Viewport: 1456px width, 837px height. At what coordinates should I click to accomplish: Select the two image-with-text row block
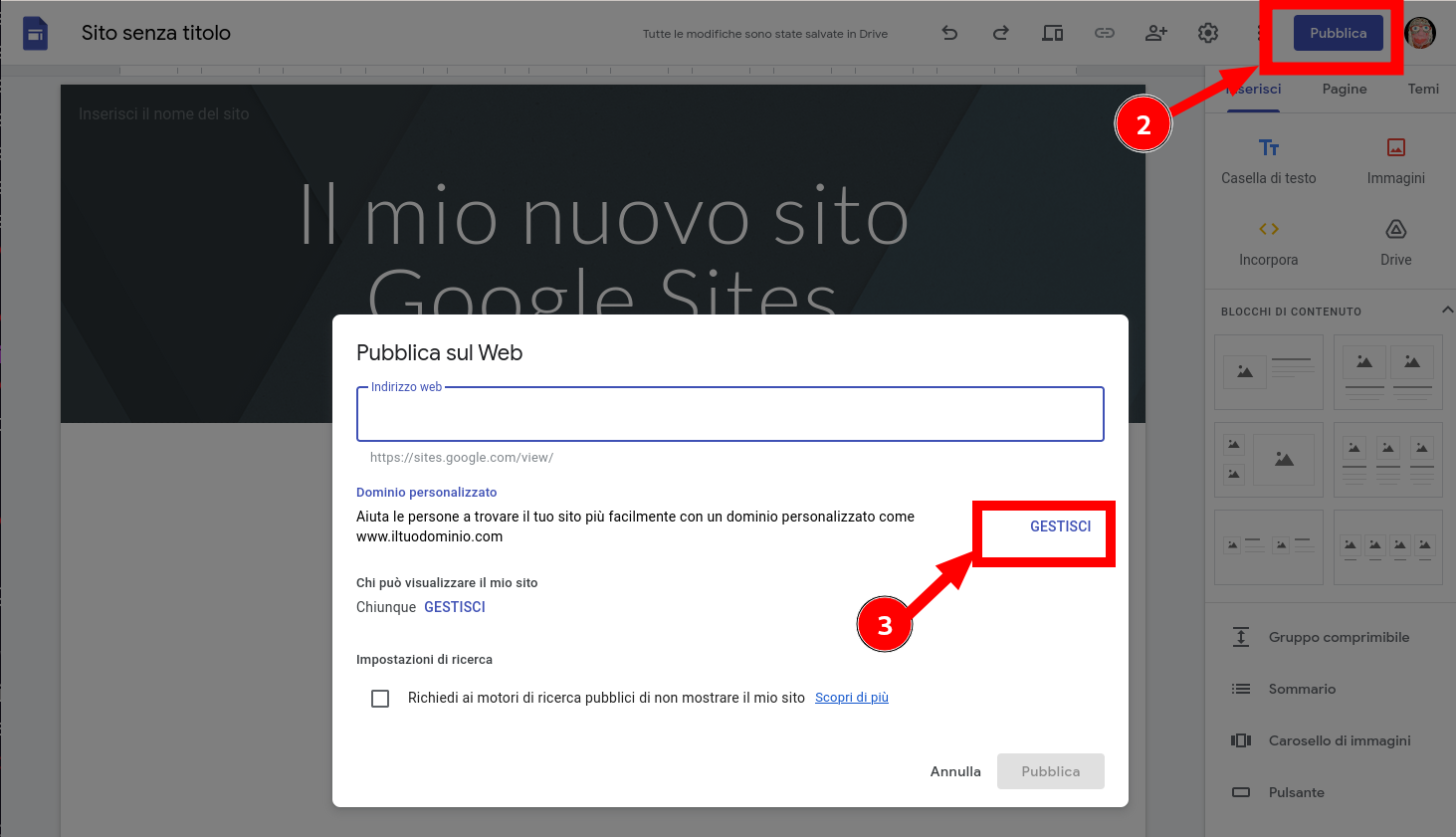(x=1269, y=547)
